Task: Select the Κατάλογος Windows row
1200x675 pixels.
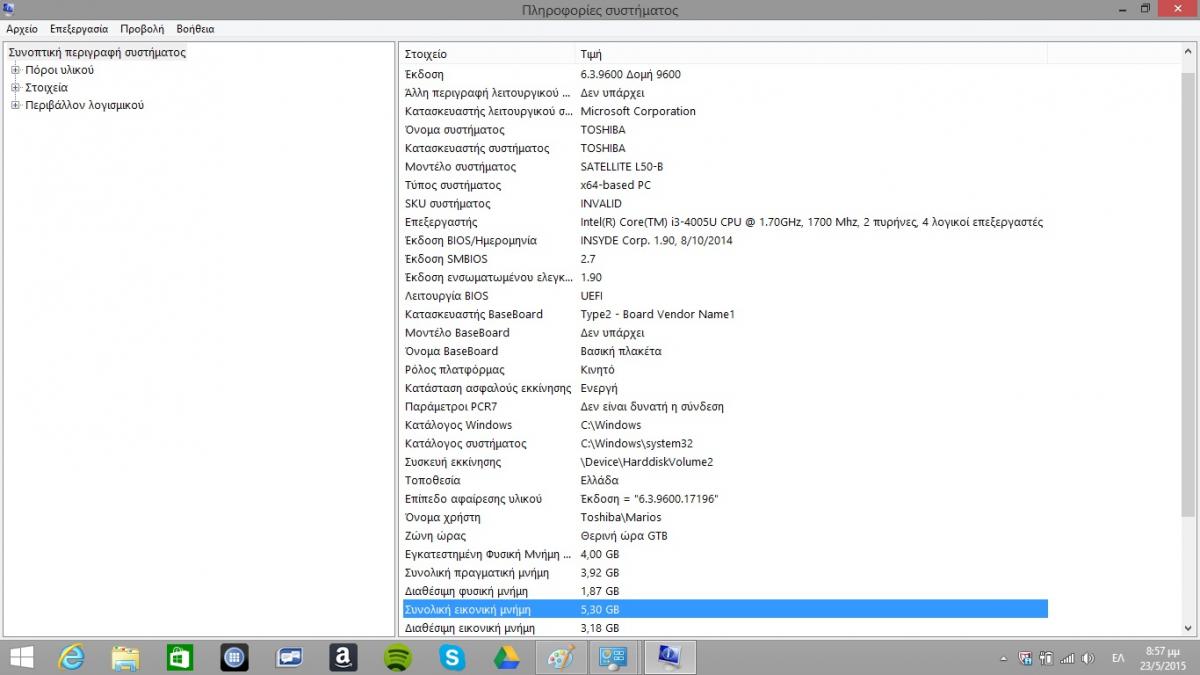Action: click(x=725, y=425)
